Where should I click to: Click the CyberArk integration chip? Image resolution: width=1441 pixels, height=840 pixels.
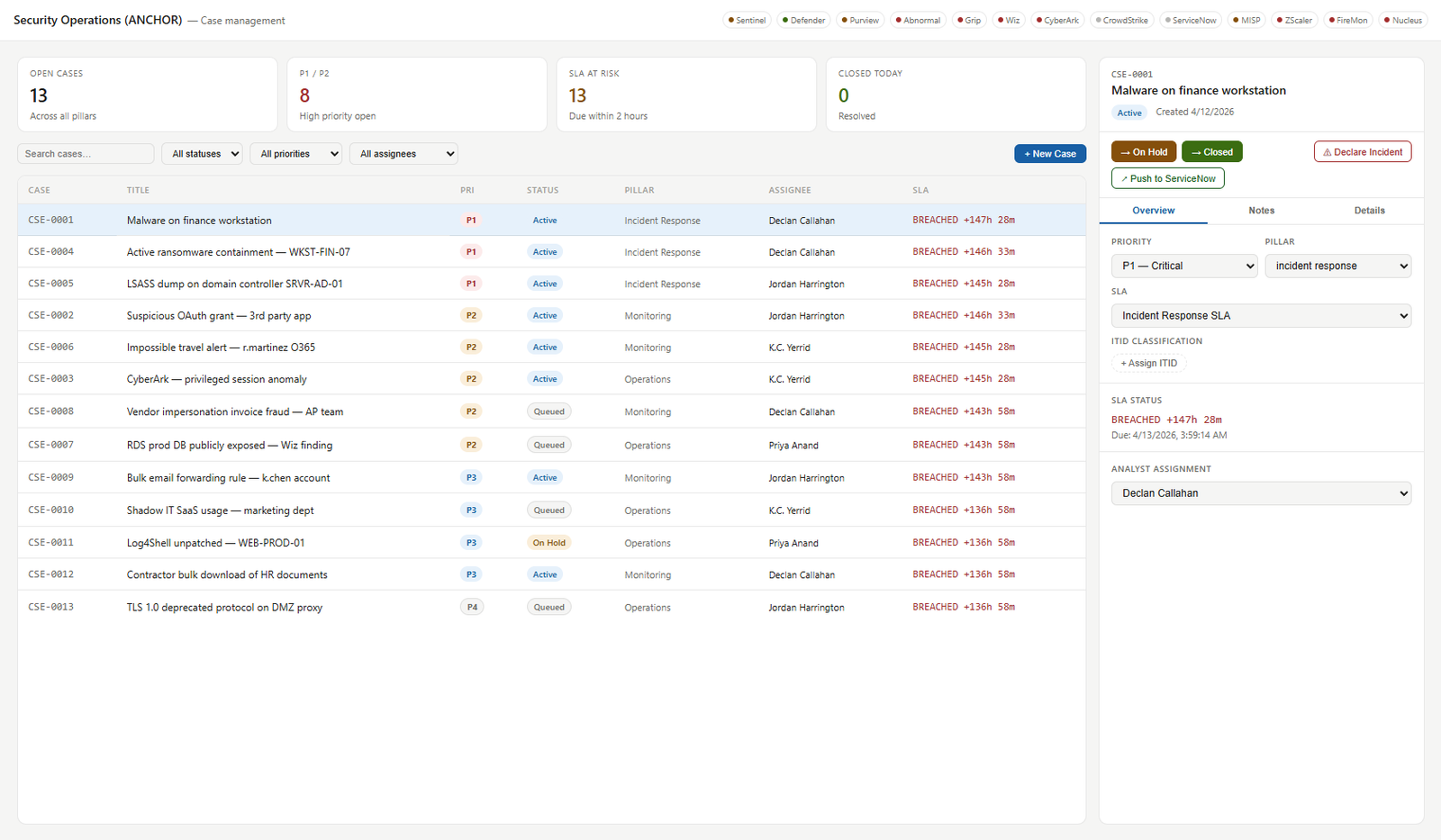1057,20
